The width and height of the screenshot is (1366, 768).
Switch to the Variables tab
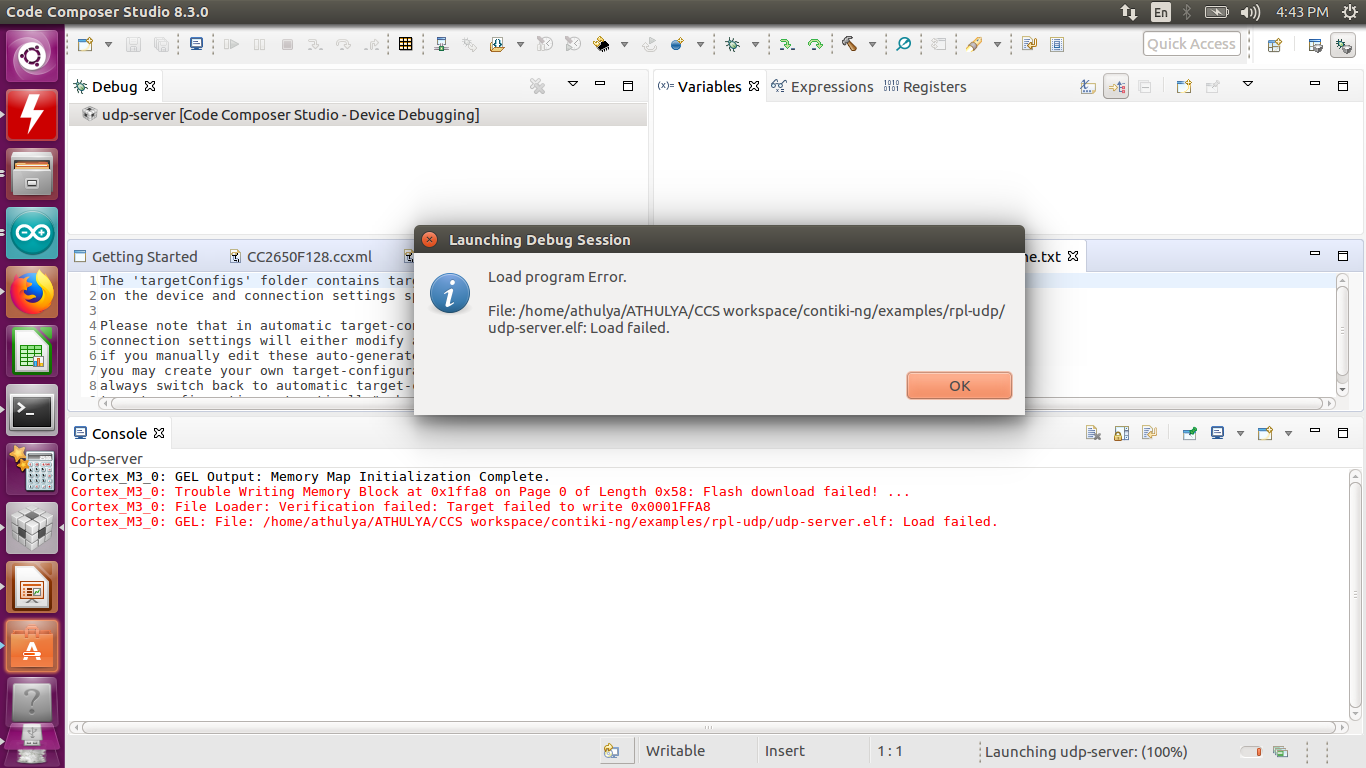(708, 87)
